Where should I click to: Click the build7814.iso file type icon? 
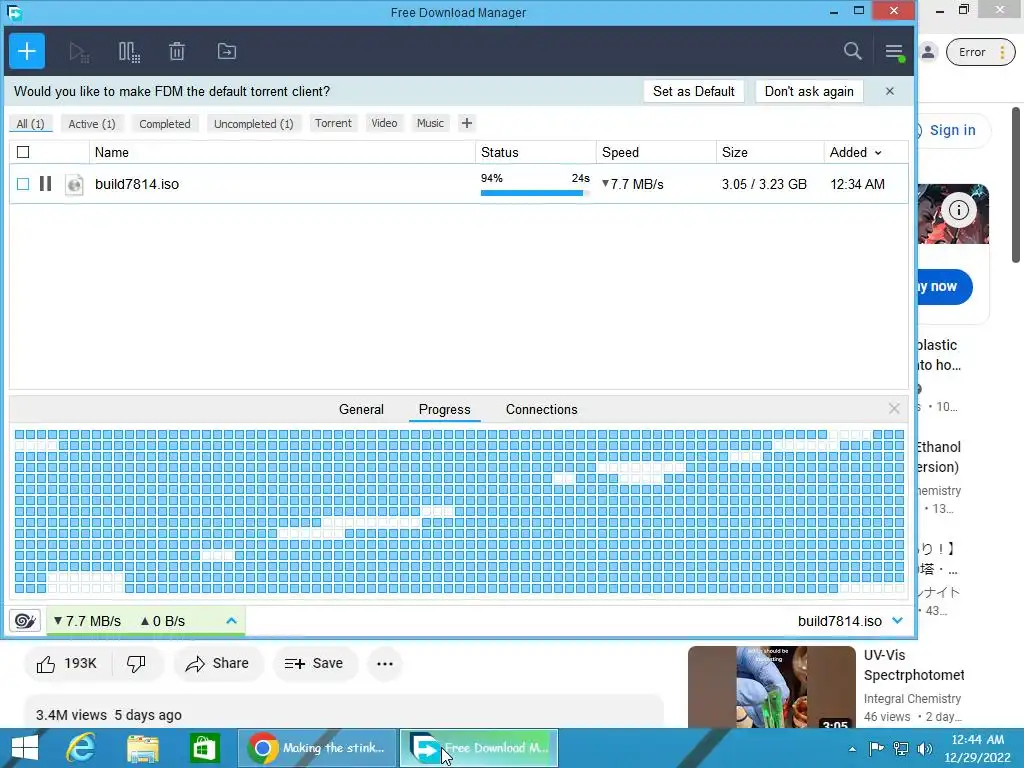coord(74,185)
